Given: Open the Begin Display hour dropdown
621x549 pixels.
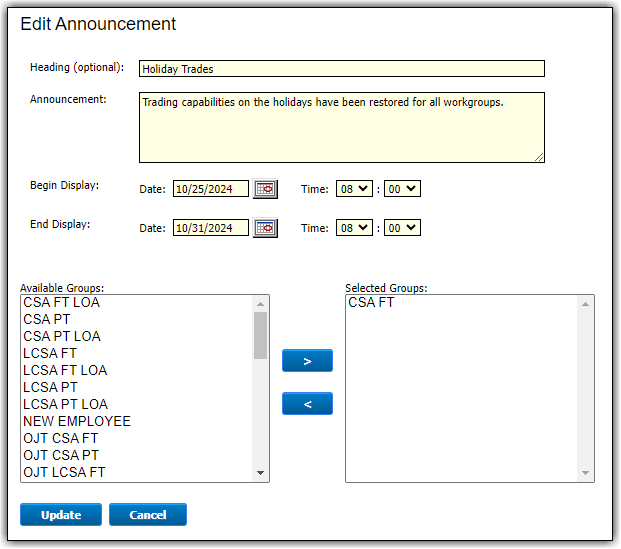Looking at the screenshot, I should [354, 189].
